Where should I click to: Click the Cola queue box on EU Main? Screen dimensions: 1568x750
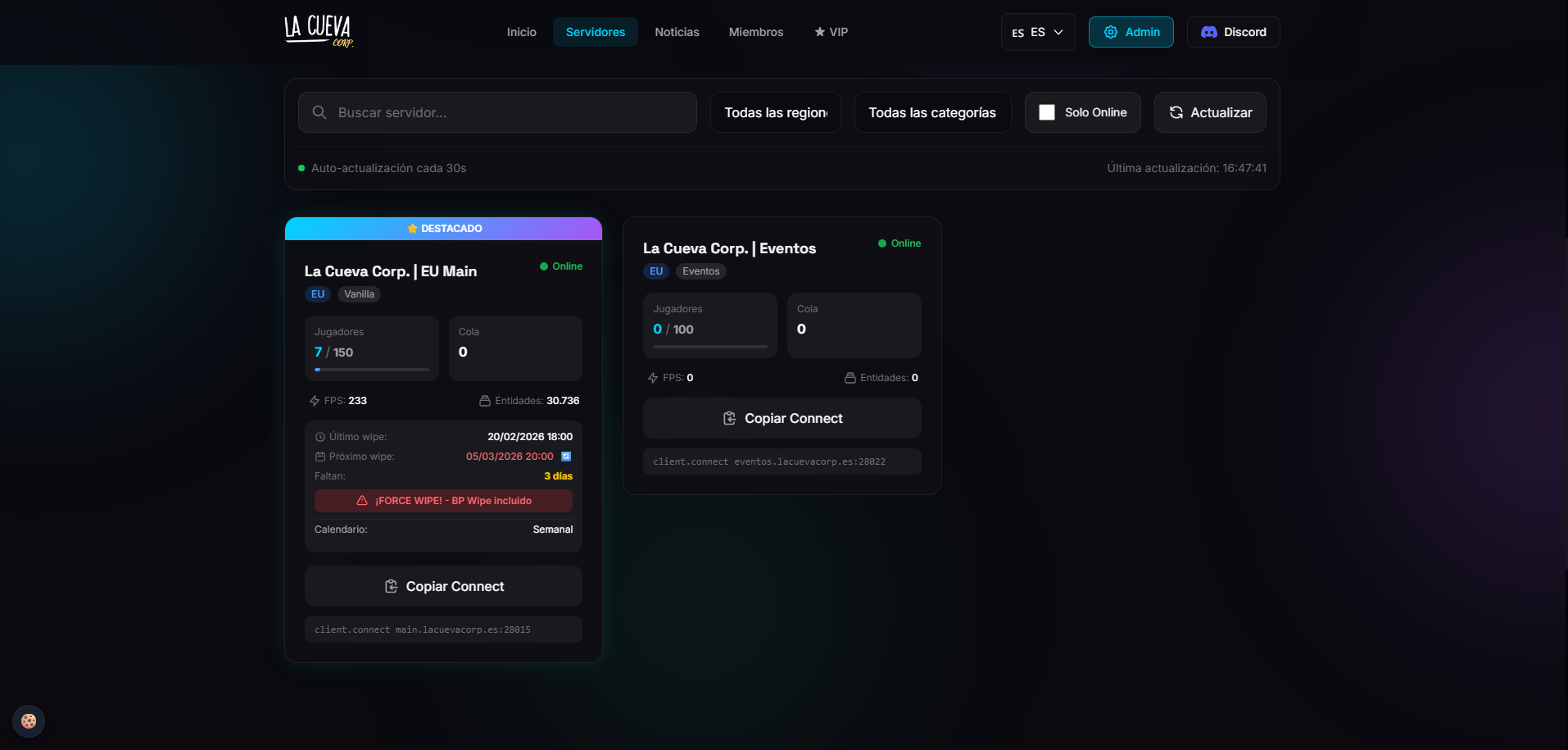click(x=515, y=348)
